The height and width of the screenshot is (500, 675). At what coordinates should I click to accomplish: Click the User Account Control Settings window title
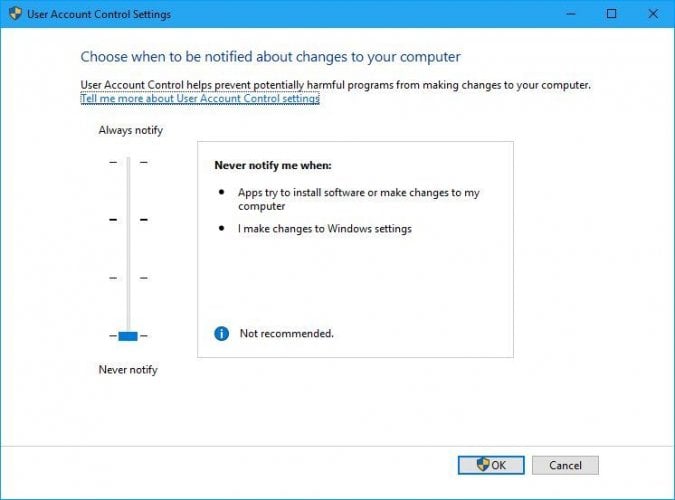point(99,14)
